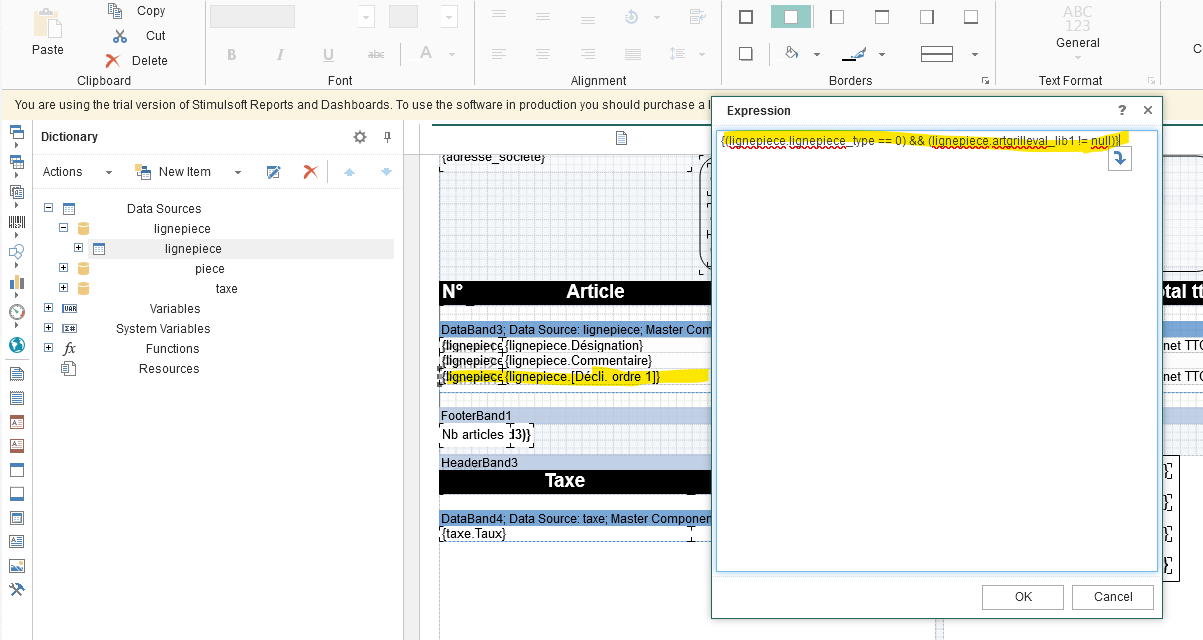Image resolution: width=1203 pixels, height=640 pixels.
Task: Toggle Underline formatting
Action: pyautogui.click(x=328, y=55)
